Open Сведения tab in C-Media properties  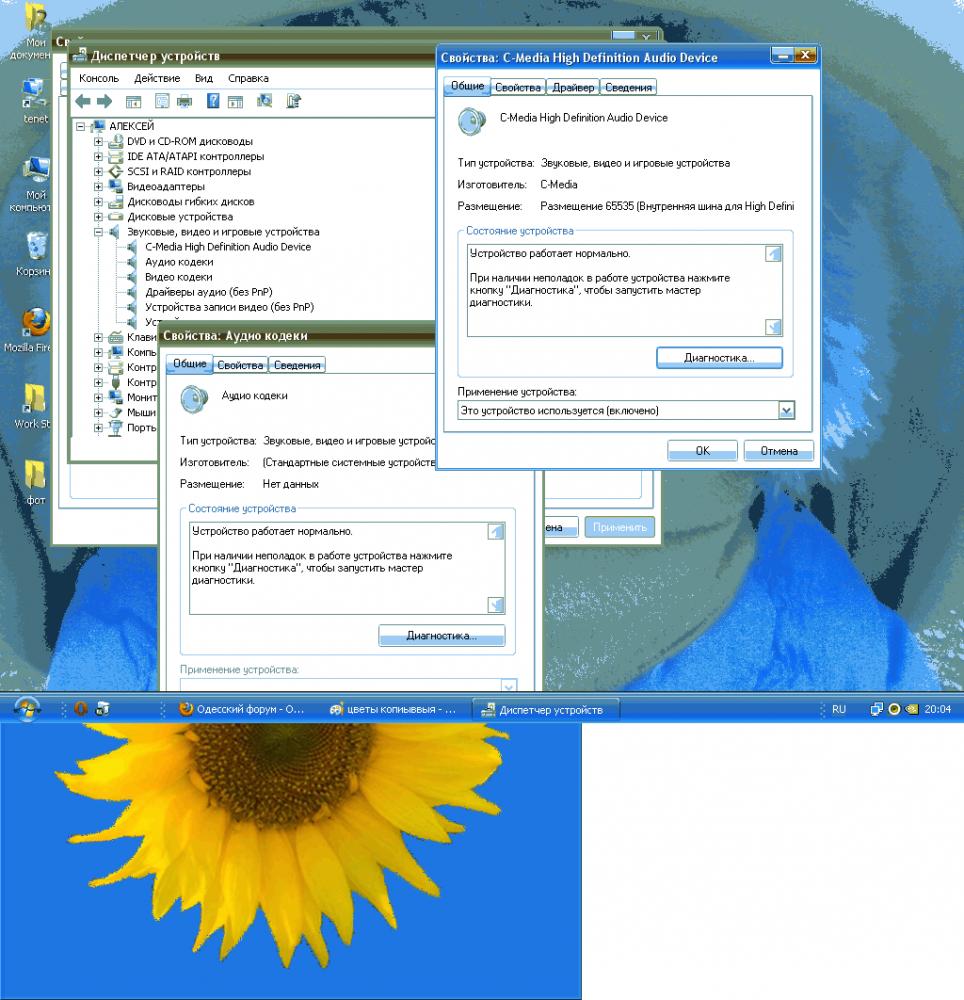(628, 88)
